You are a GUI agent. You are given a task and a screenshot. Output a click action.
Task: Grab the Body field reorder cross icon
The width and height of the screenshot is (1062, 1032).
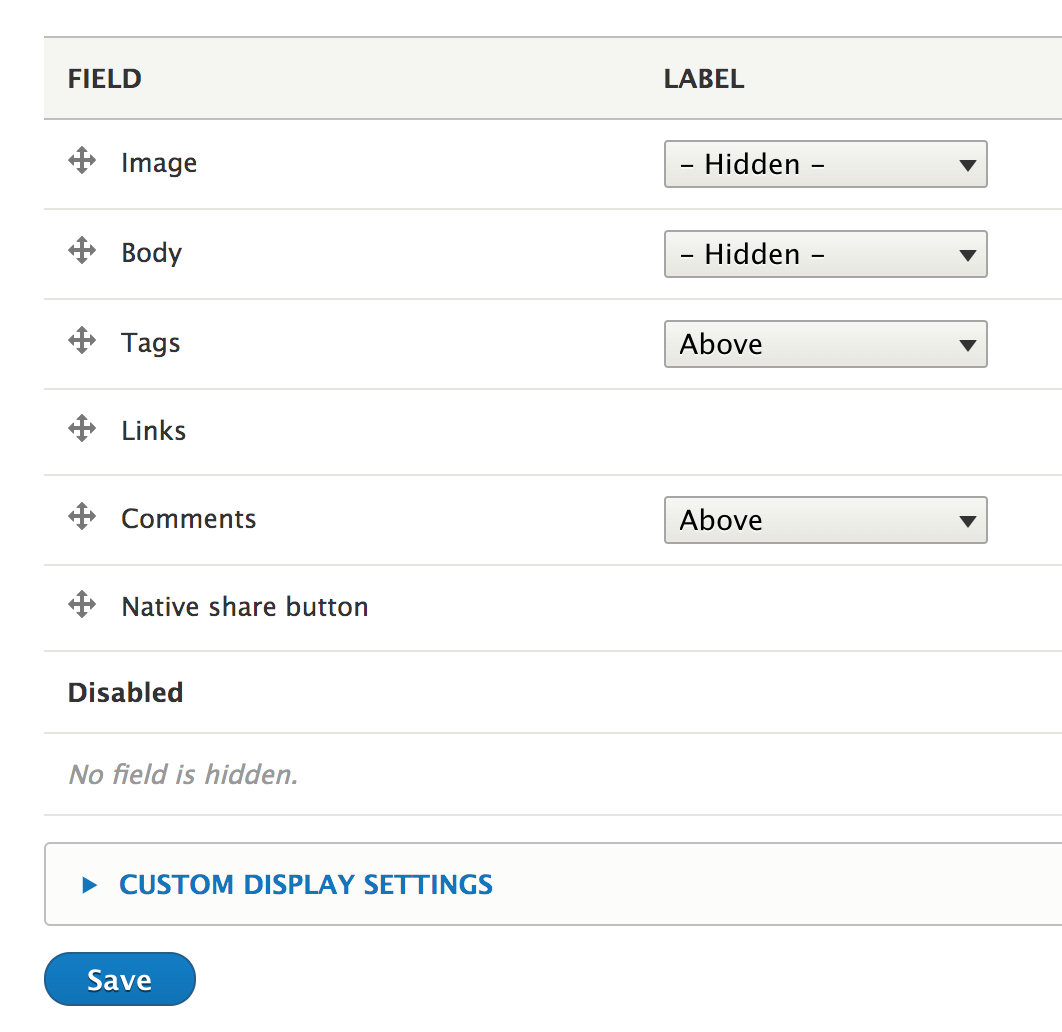[81, 250]
